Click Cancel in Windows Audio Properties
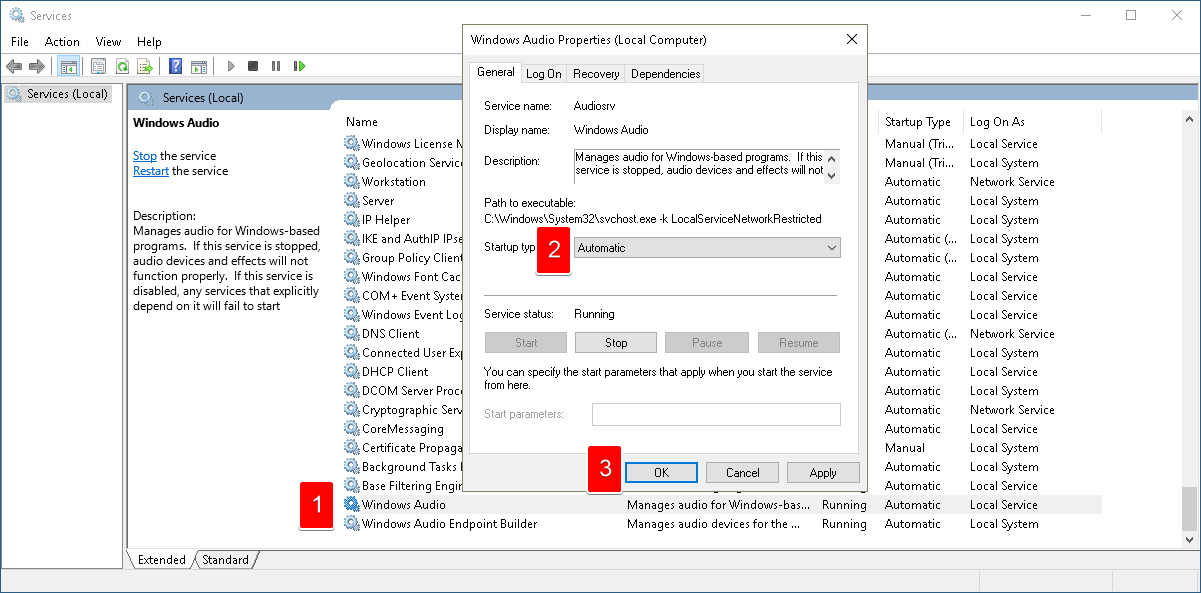 (x=743, y=473)
